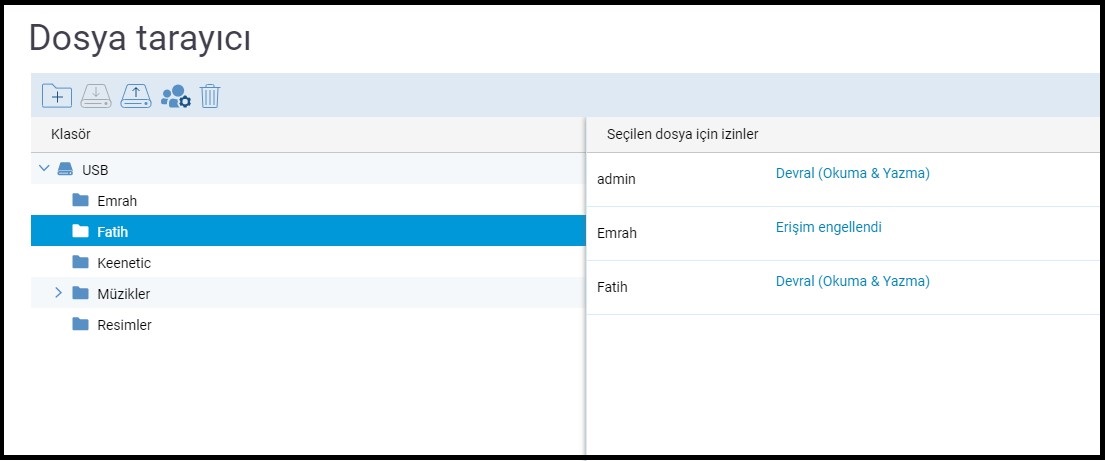Click the download to drive toolbar icon
Image resolution: width=1105 pixels, height=461 pixels.
96,96
